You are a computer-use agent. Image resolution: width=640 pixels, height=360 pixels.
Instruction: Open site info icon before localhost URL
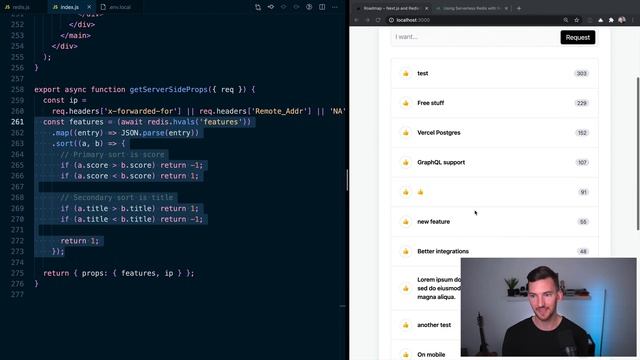click(x=391, y=20)
